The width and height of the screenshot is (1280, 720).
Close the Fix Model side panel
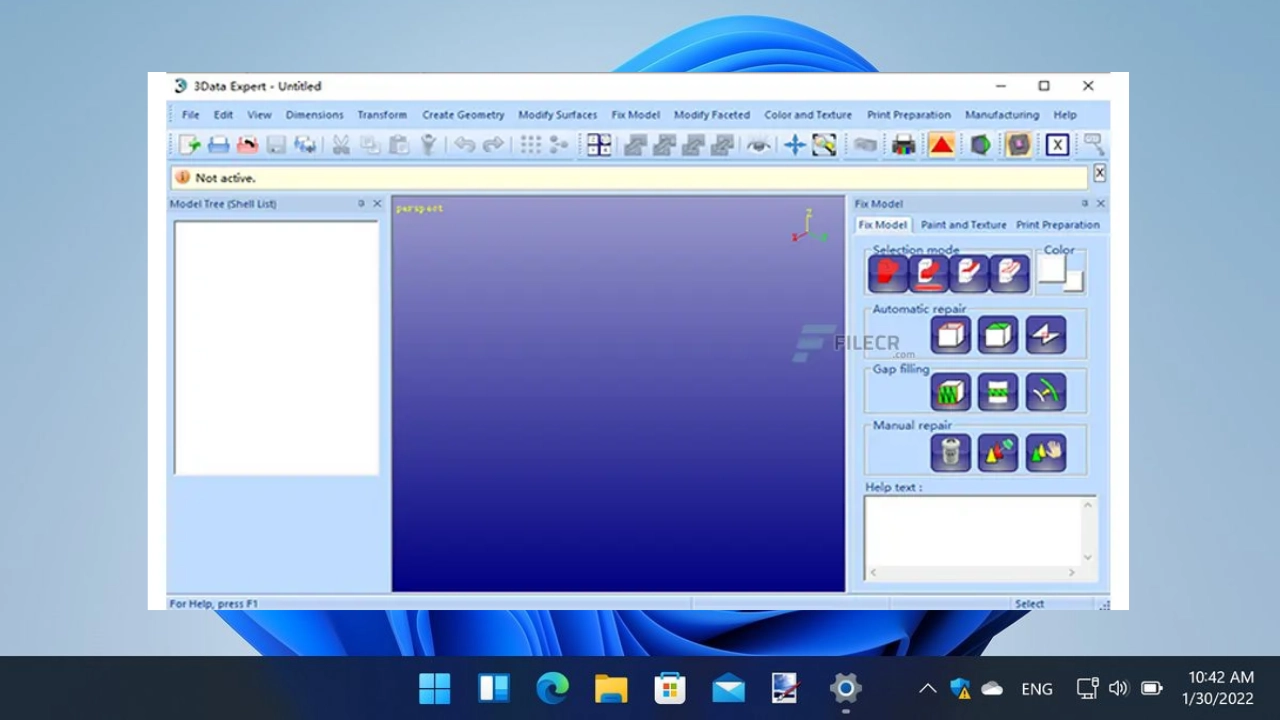[1101, 203]
